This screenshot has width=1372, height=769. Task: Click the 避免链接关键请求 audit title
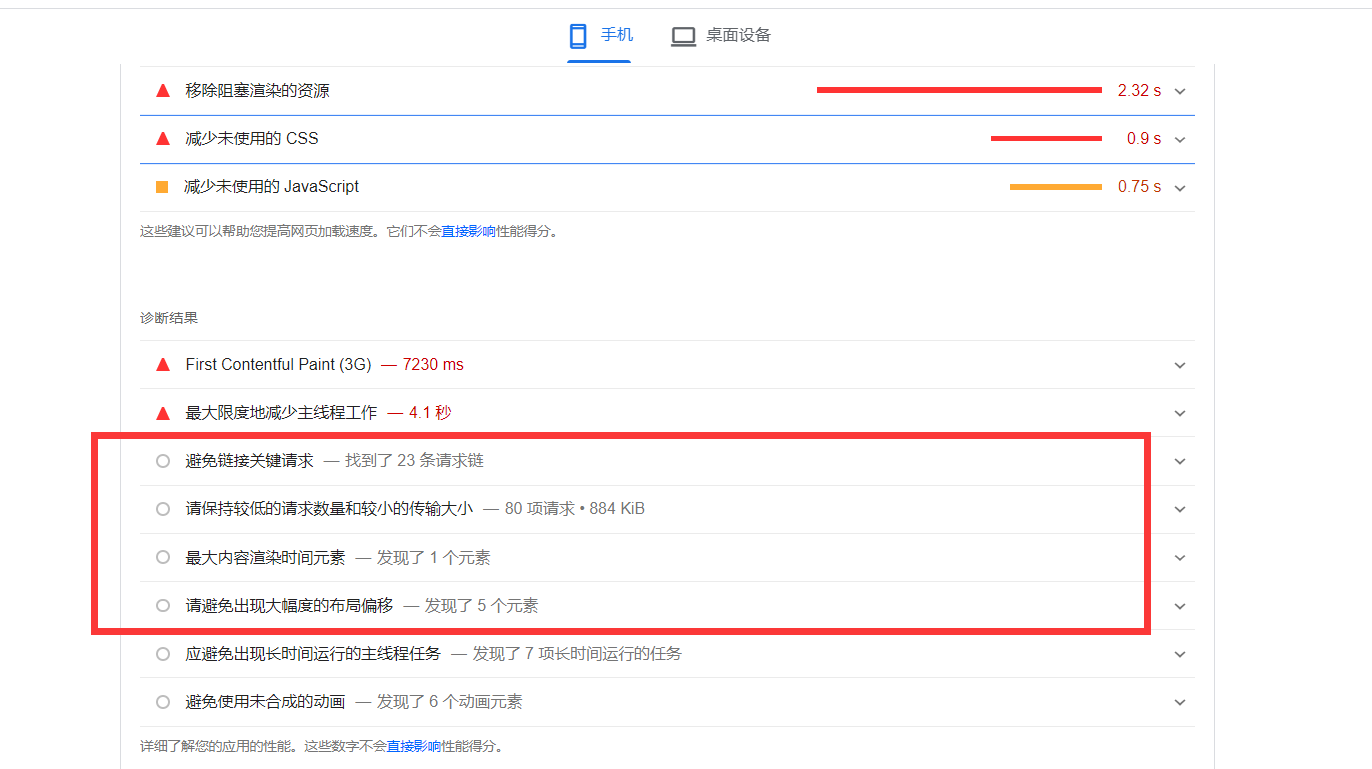[249, 461]
